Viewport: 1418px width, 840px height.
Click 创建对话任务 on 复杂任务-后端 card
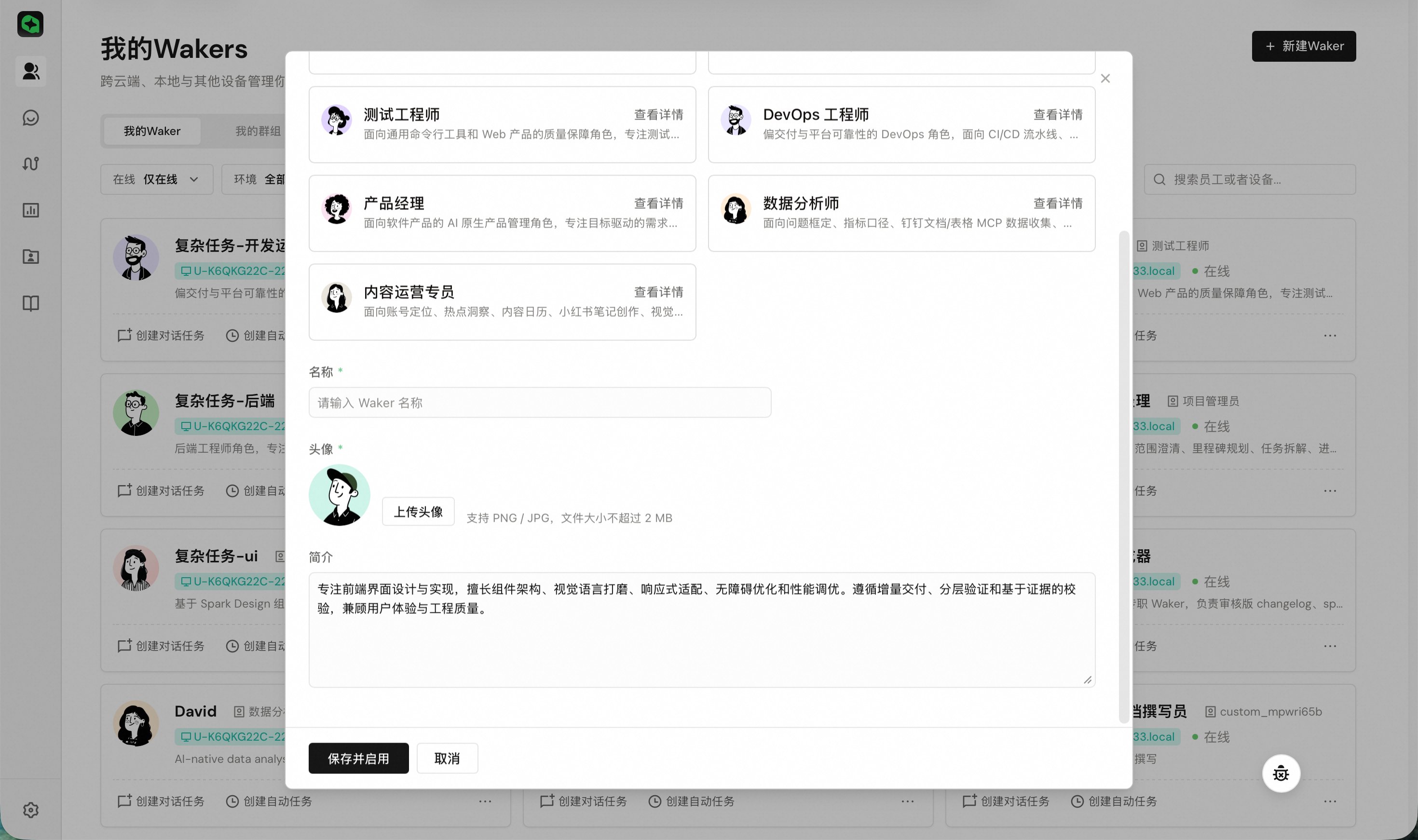pos(161,491)
